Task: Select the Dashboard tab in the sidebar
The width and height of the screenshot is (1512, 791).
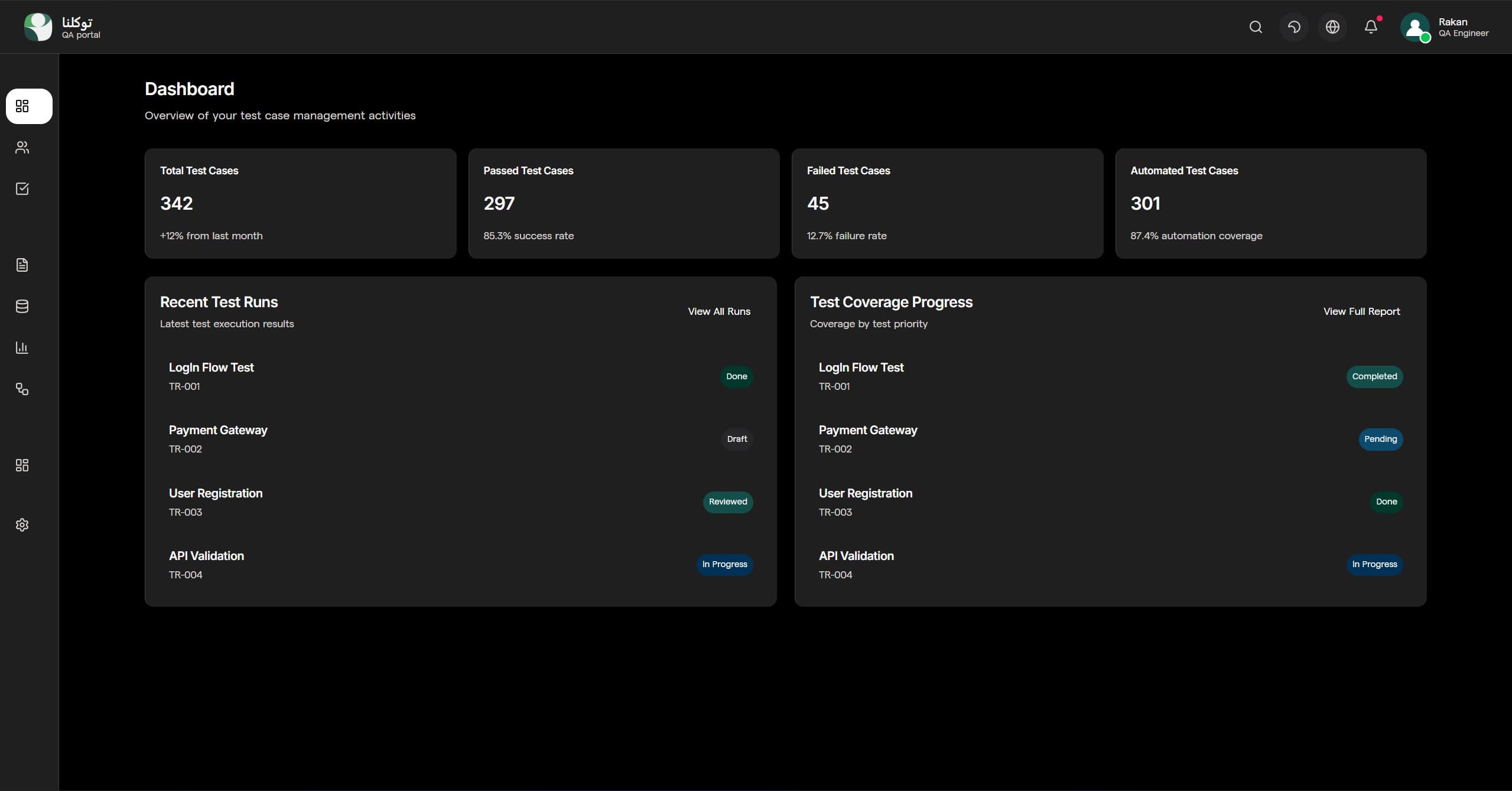Action: click(29, 106)
